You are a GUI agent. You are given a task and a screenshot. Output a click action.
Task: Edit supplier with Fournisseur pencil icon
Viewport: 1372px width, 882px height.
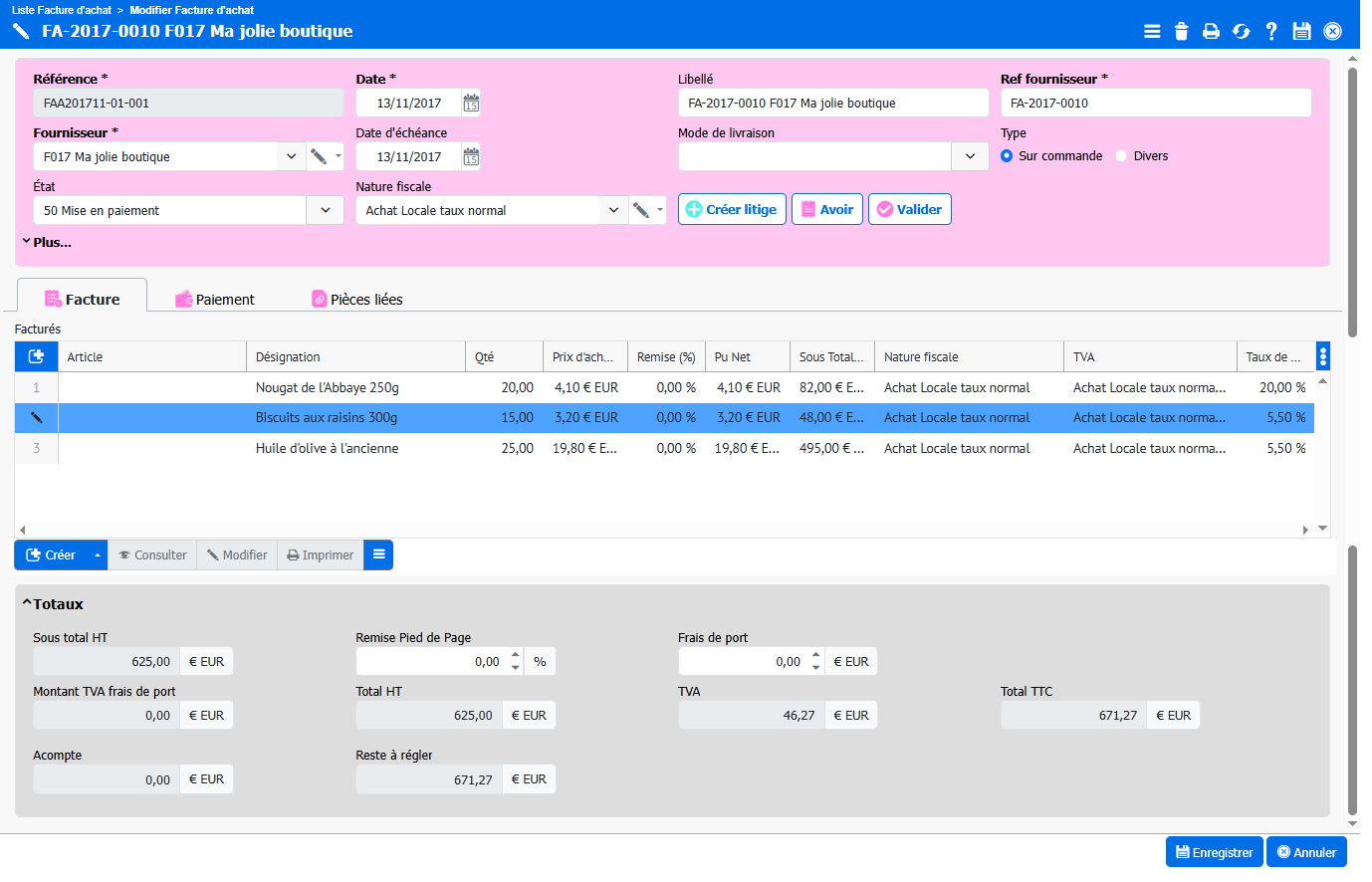(318, 156)
